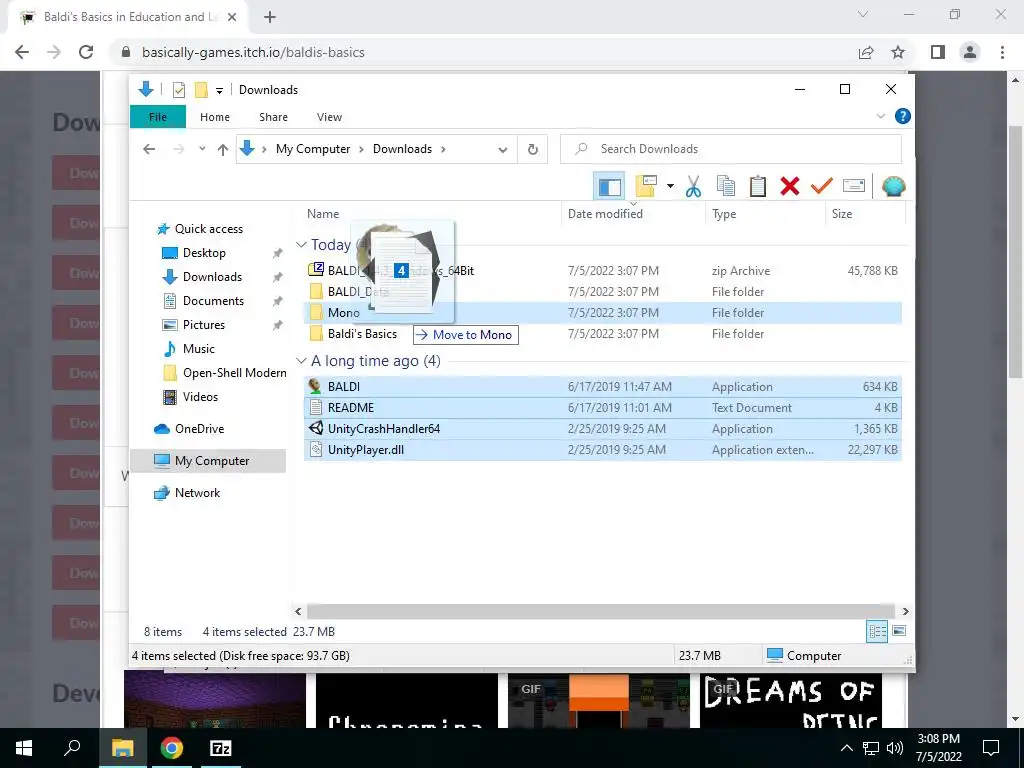Open 7-Zip from the taskbar

[x=220, y=748]
